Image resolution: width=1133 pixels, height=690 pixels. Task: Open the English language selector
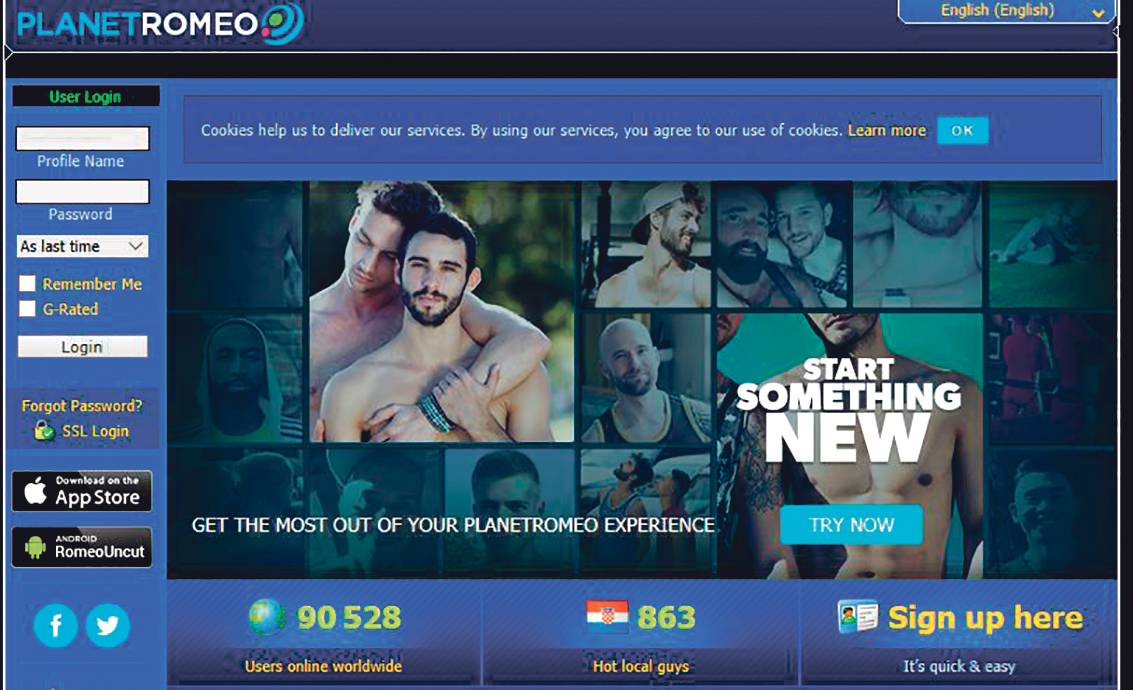pos(1005,11)
